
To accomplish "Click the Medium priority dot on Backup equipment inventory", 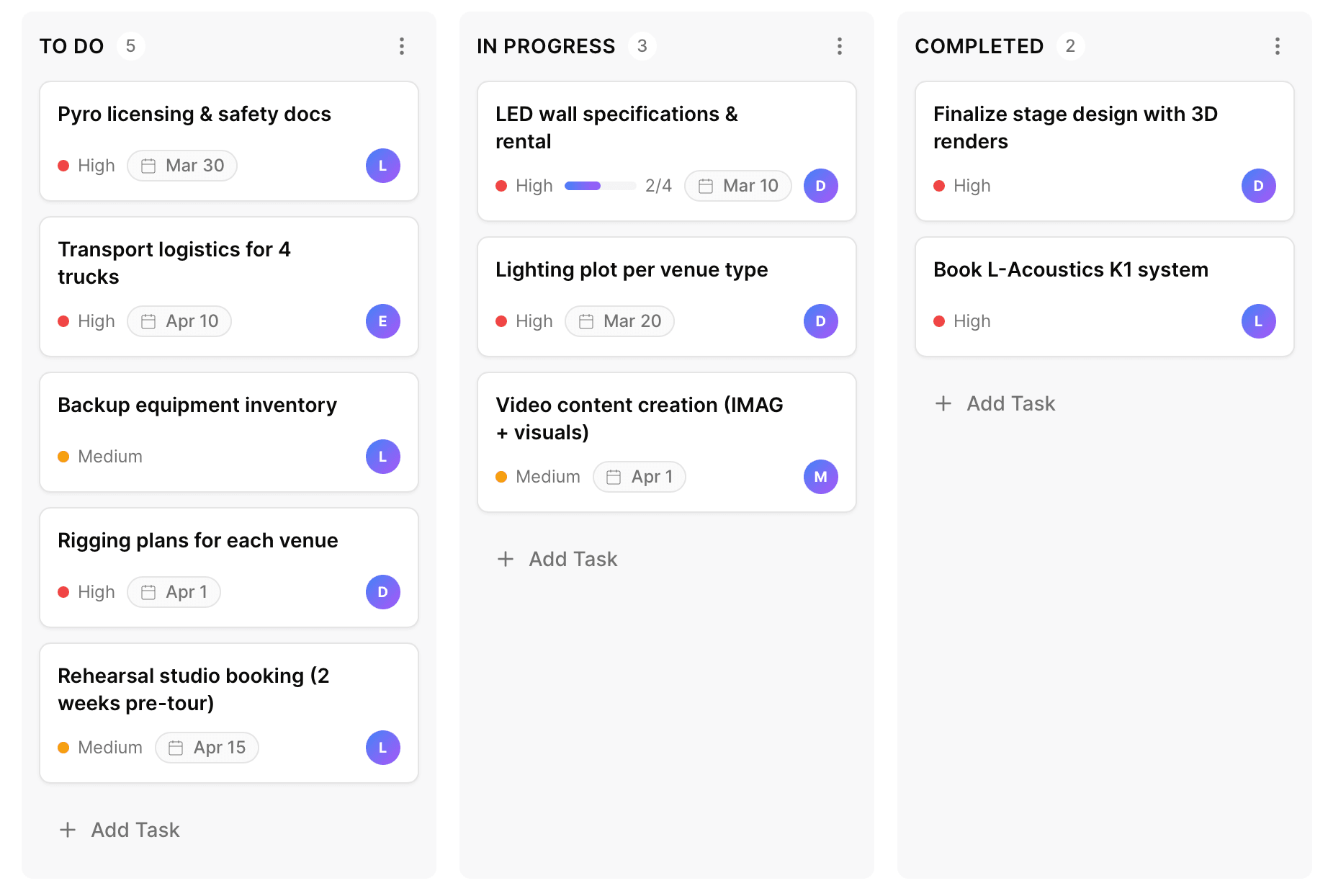I will tap(63, 456).
